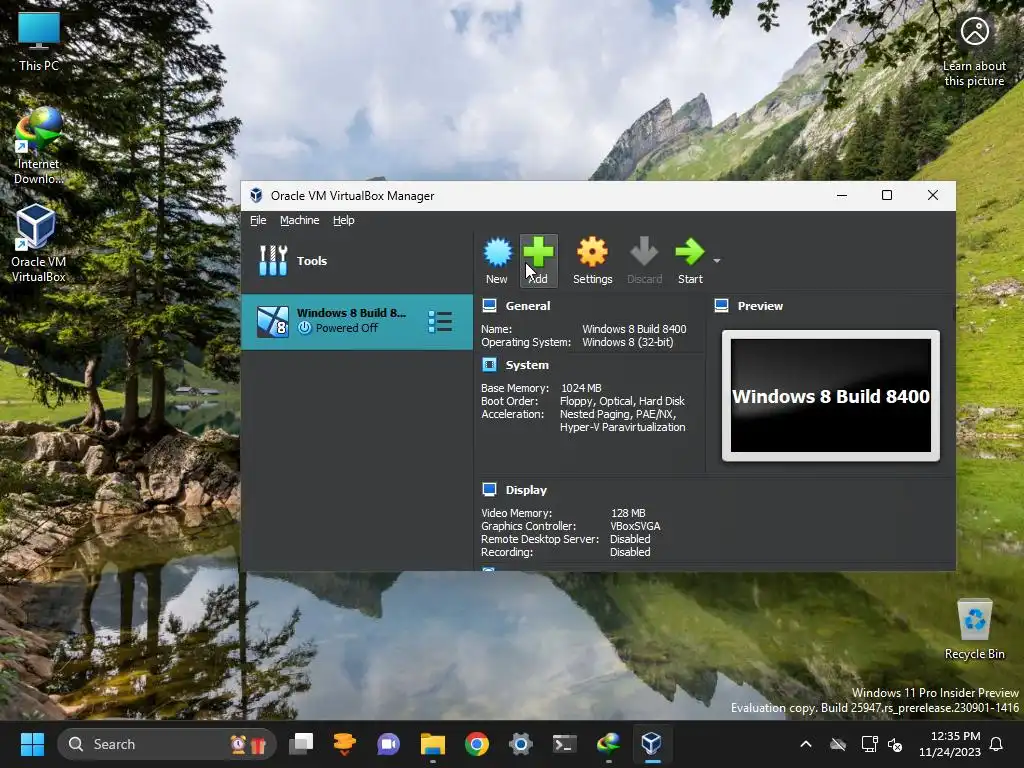Open the notification bell in tray
The width and height of the screenshot is (1024, 768).
pyautogui.click(x=997, y=744)
